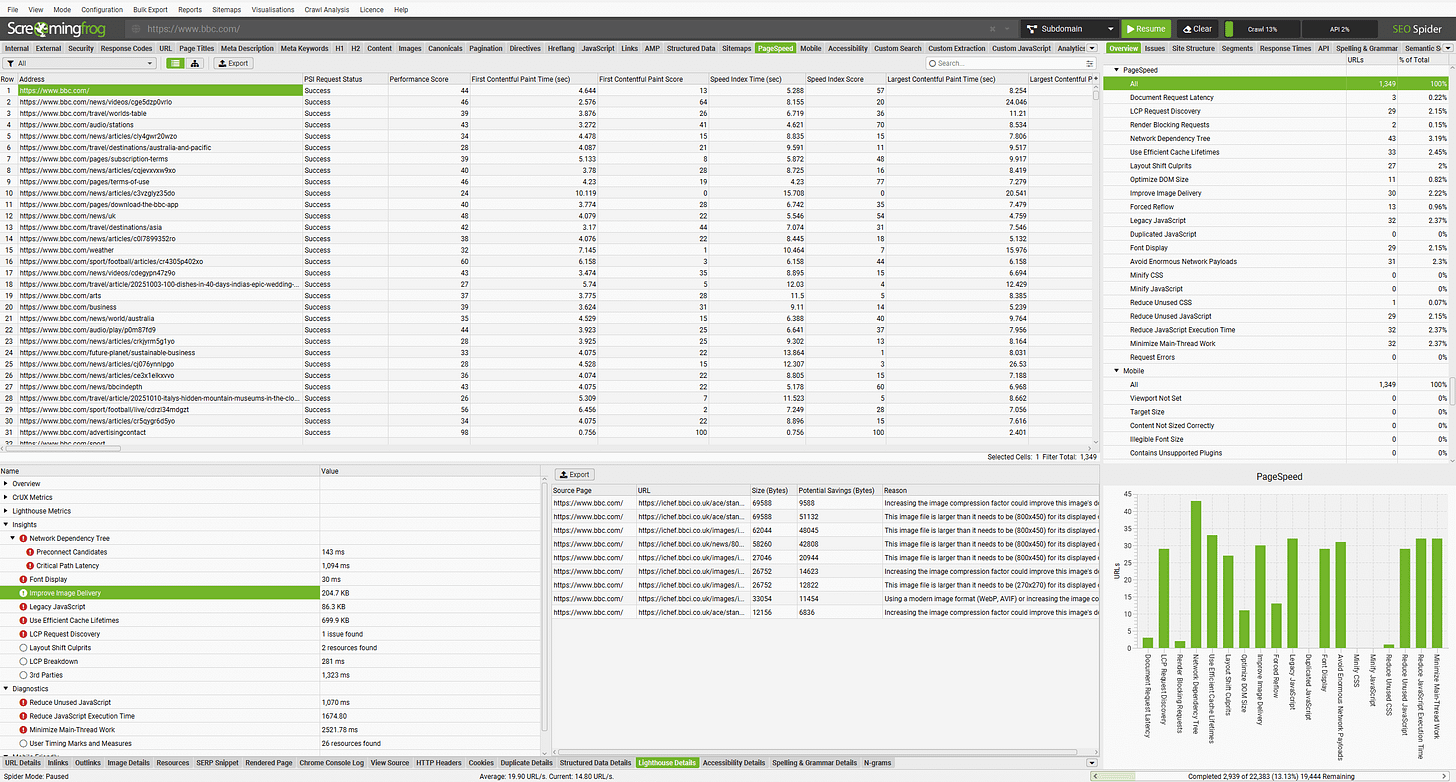The image size is (1456, 782).
Task: Show more main tabs via overflow arrow after Analytics
Action: pyautogui.click(x=1092, y=48)
